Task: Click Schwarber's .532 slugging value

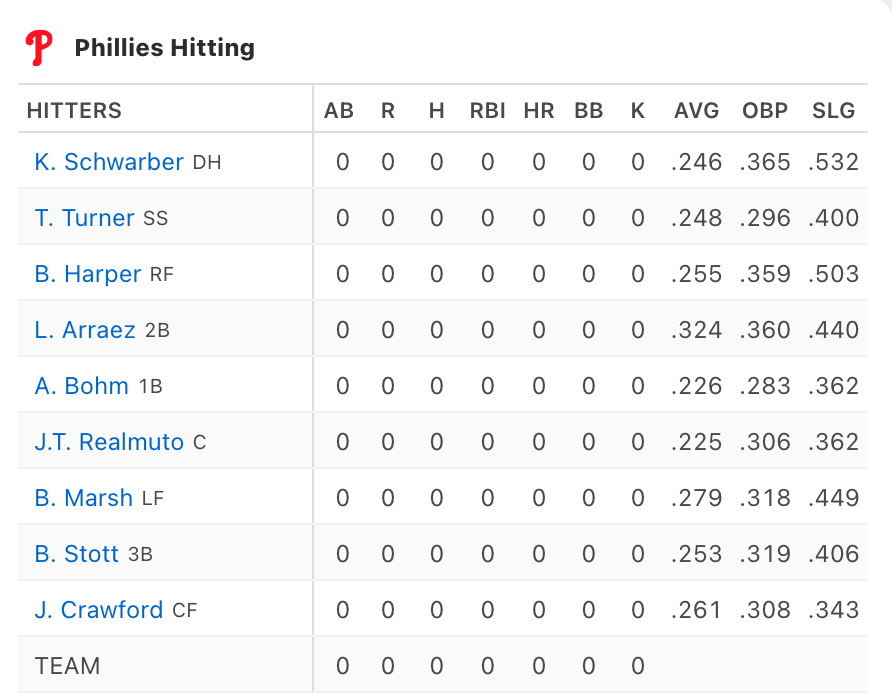Action: 833,162
